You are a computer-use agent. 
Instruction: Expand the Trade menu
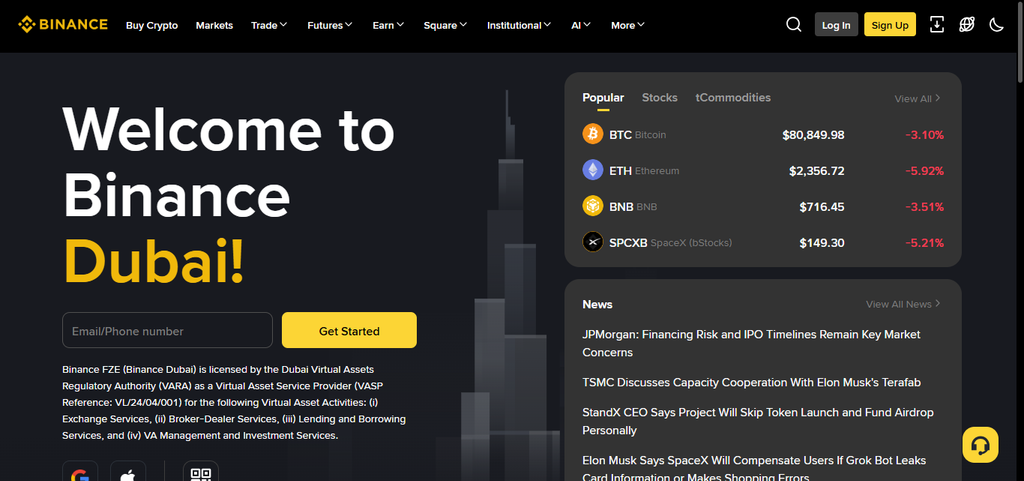(x=269, y=25)
